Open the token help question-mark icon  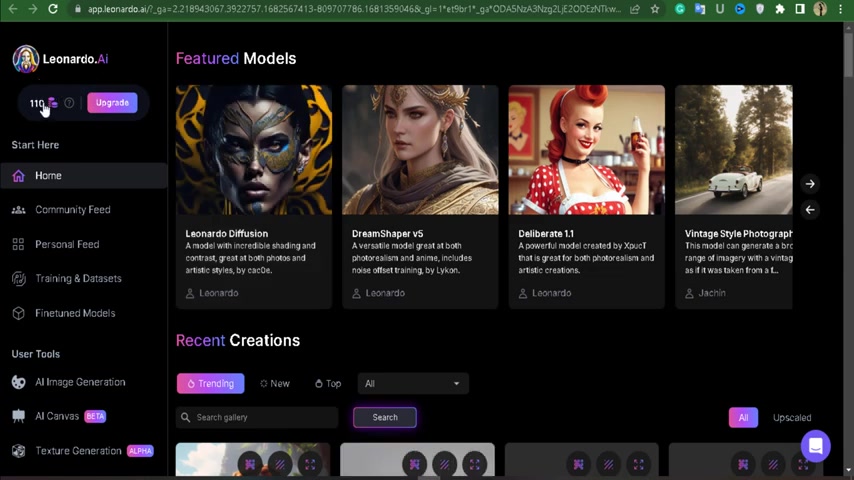(x=69, y=102)
